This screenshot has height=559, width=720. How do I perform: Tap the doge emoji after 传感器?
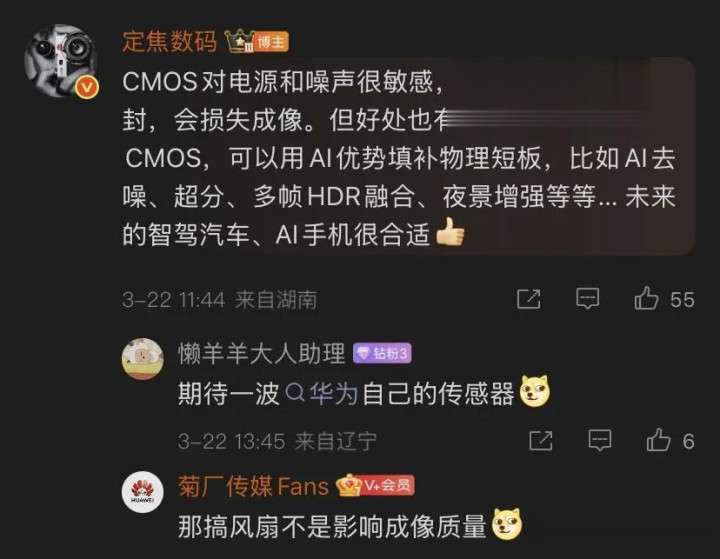pos(534,391)
